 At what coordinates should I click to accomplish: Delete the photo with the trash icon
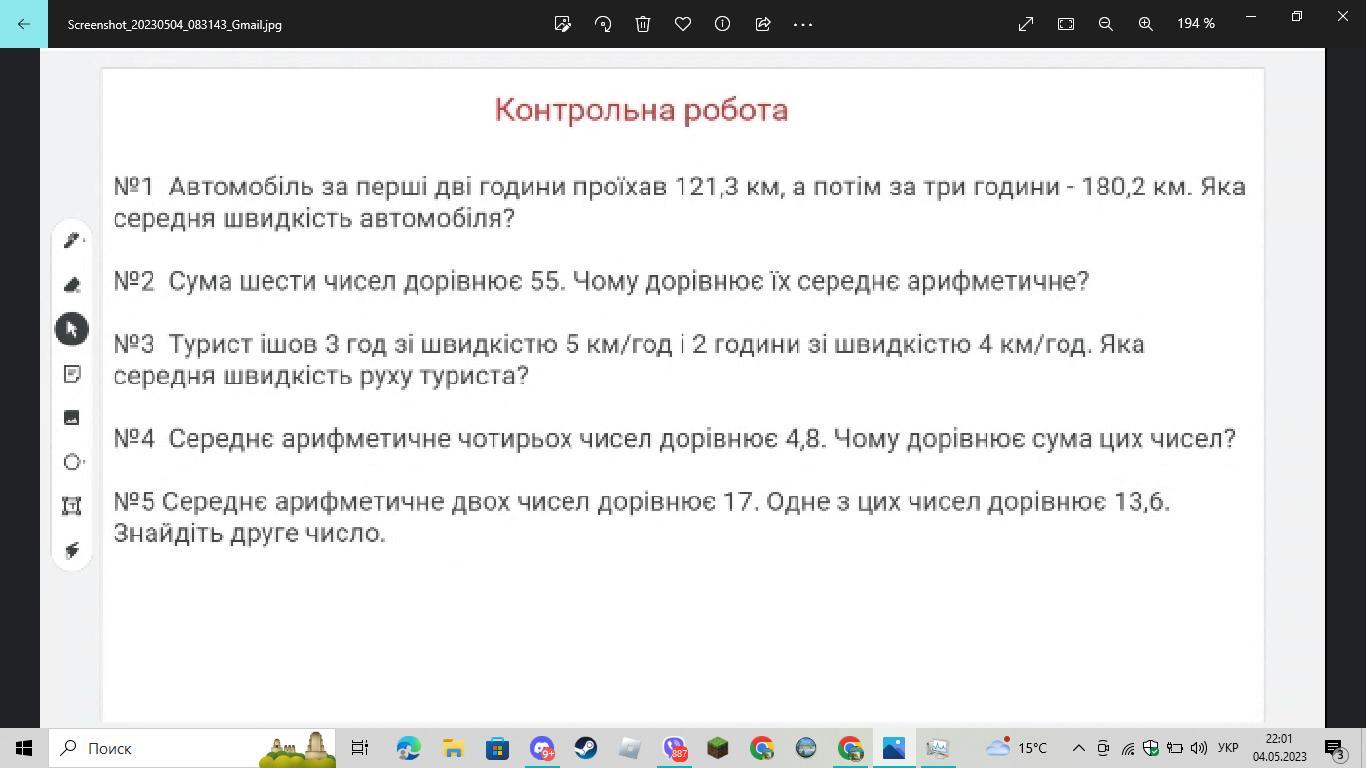[x=643, y=24]
